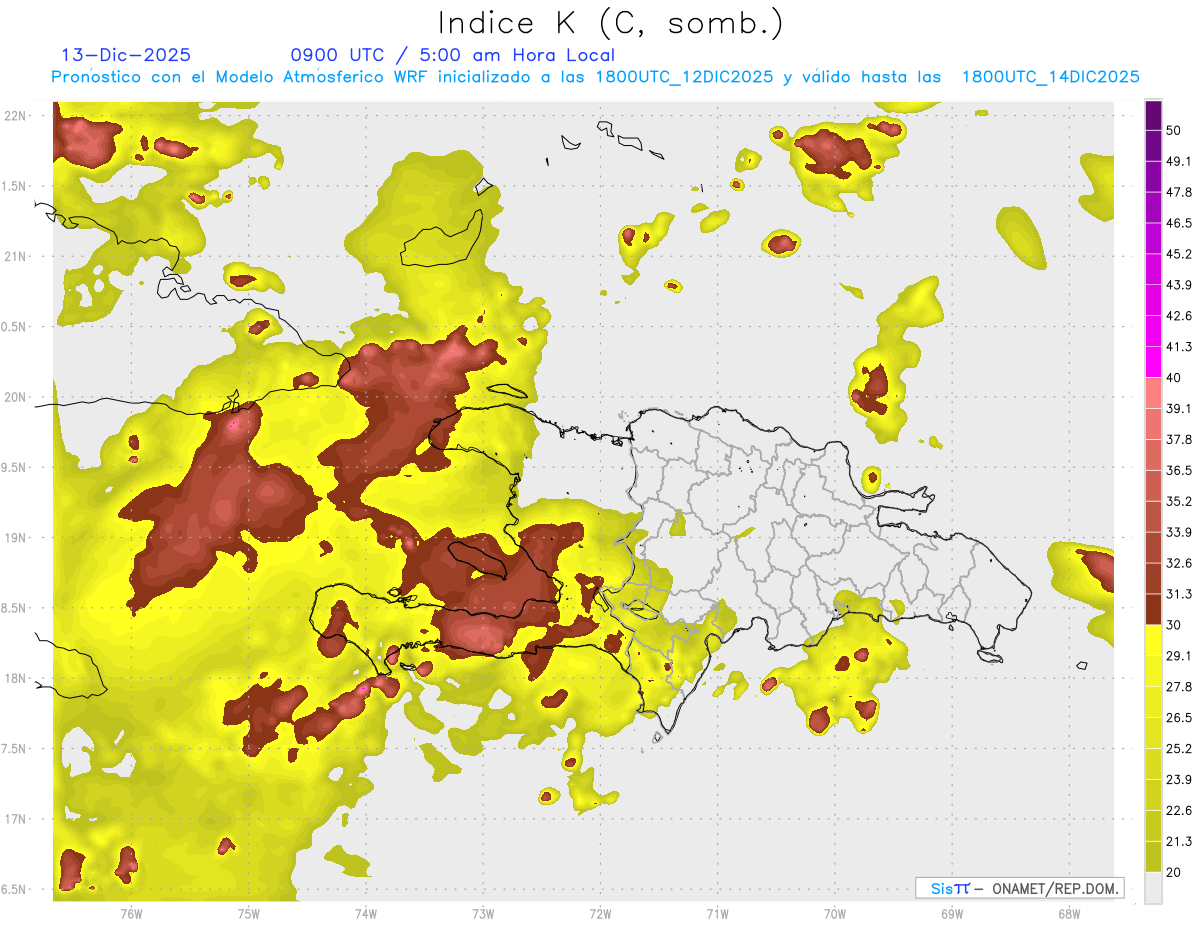This screenshot has height=927, width=1200.
Task: Click colorbar value "23.9"
Action: (x=1179, y=780)
